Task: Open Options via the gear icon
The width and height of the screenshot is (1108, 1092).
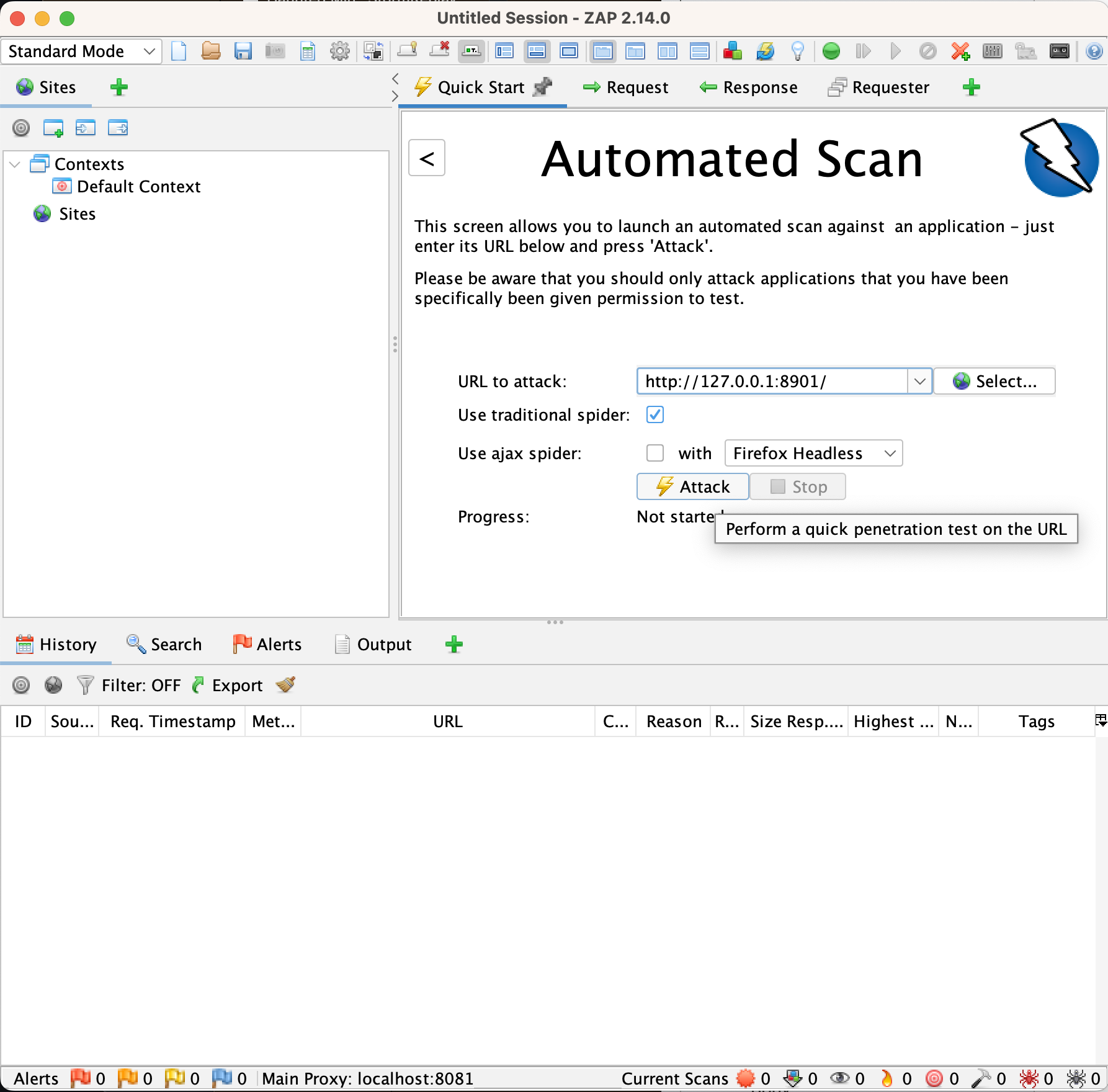Action: point(339,51)
